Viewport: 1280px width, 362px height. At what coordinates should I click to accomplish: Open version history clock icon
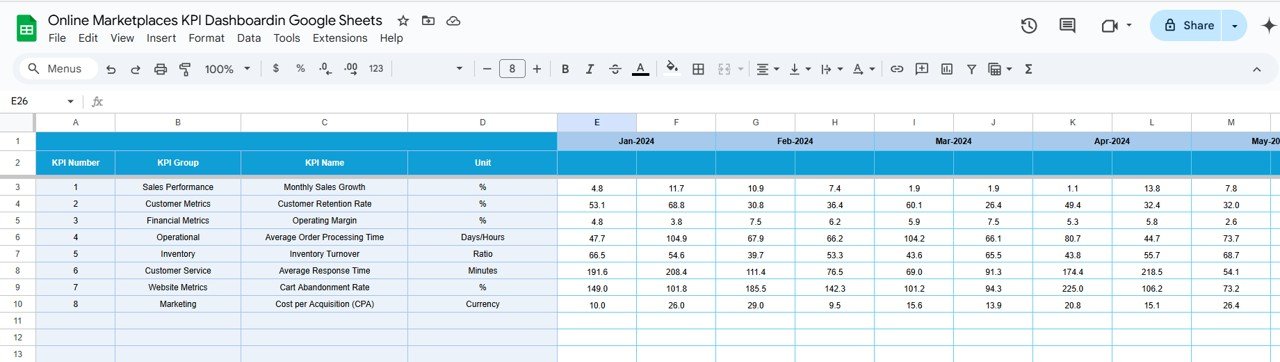pos(1029,26)
